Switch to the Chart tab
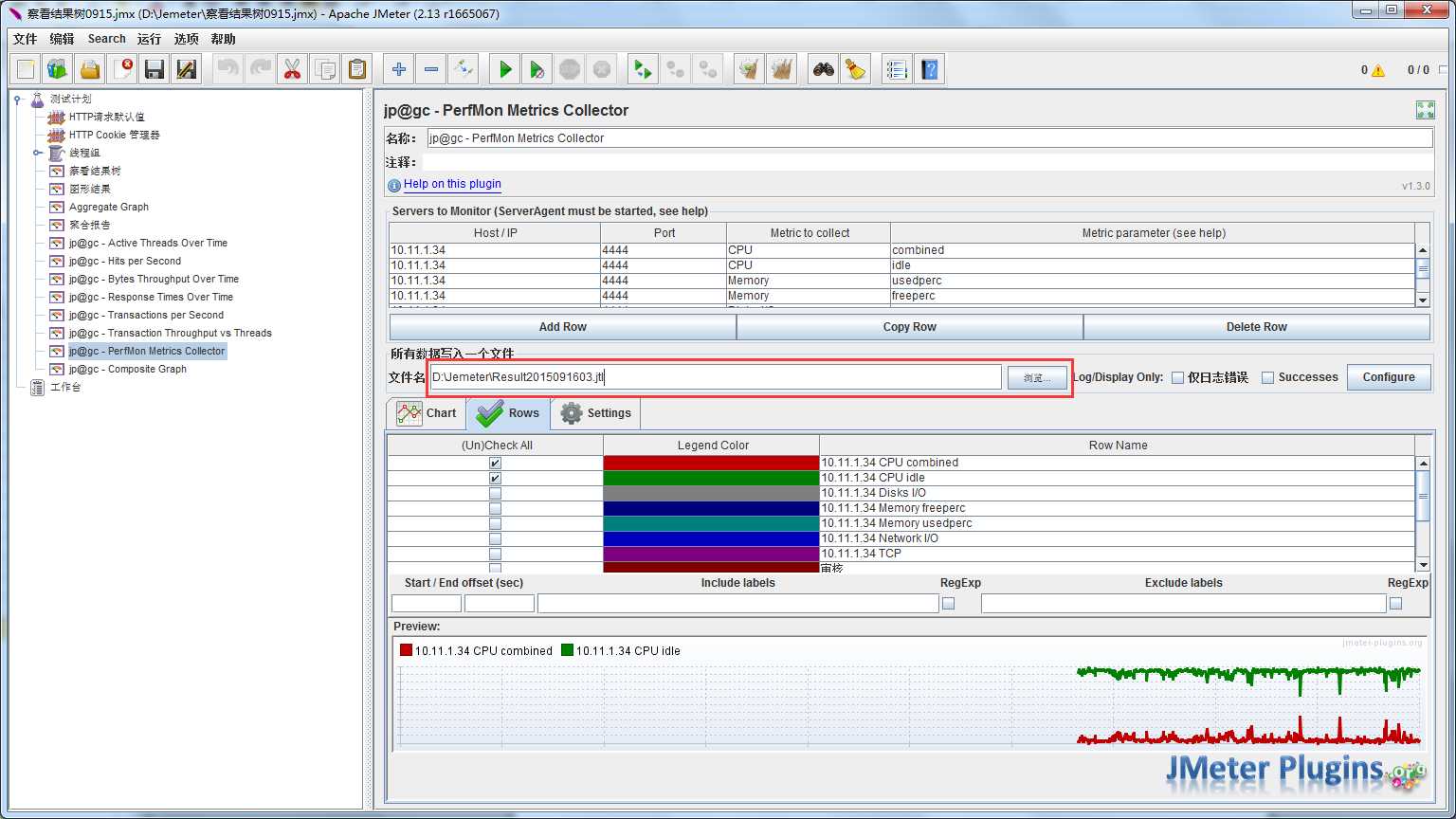The height and width of the screenshot is (819, 1456). (427, 413)
